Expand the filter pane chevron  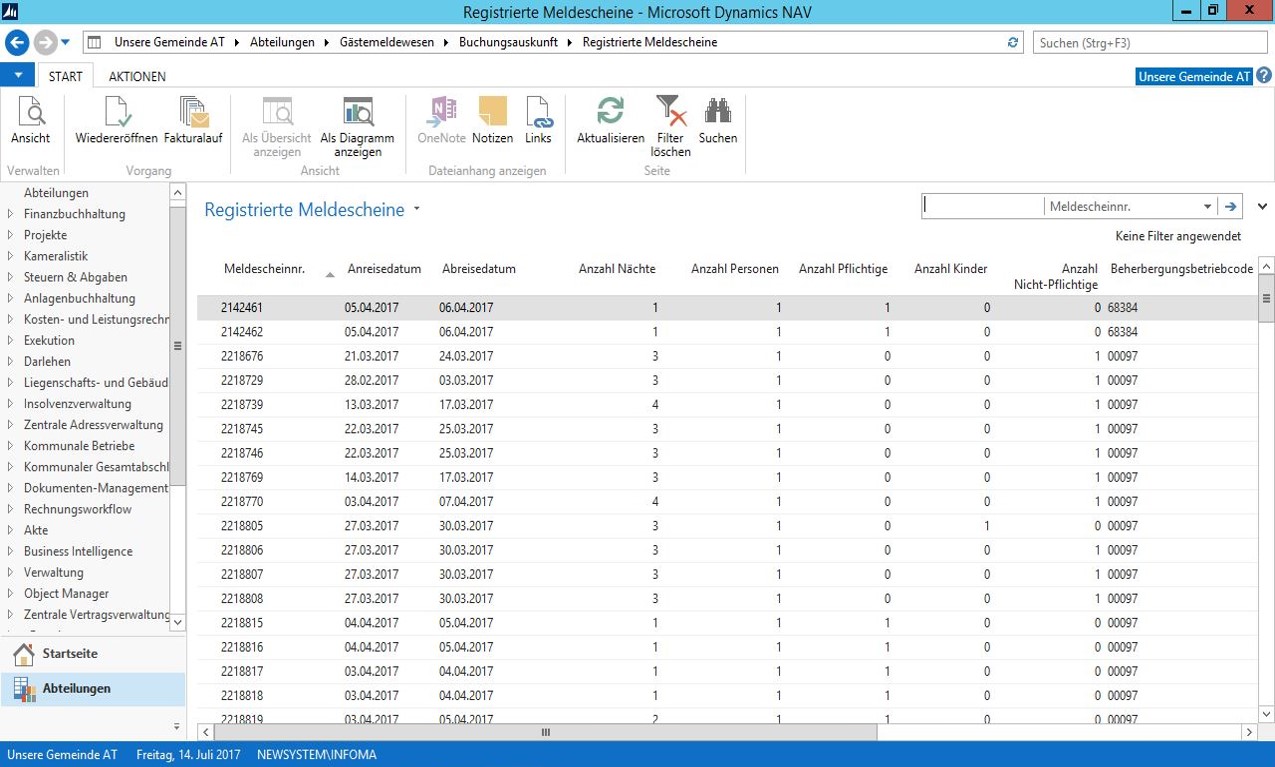click(x=1262, y=207)
